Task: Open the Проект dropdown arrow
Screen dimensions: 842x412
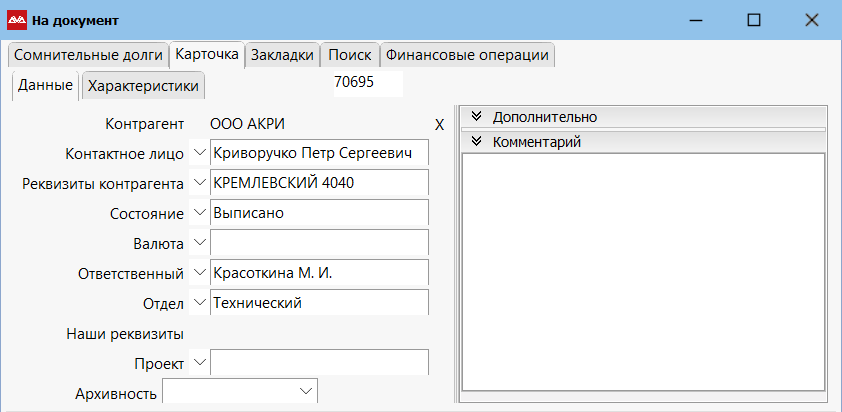Action: 198,362
